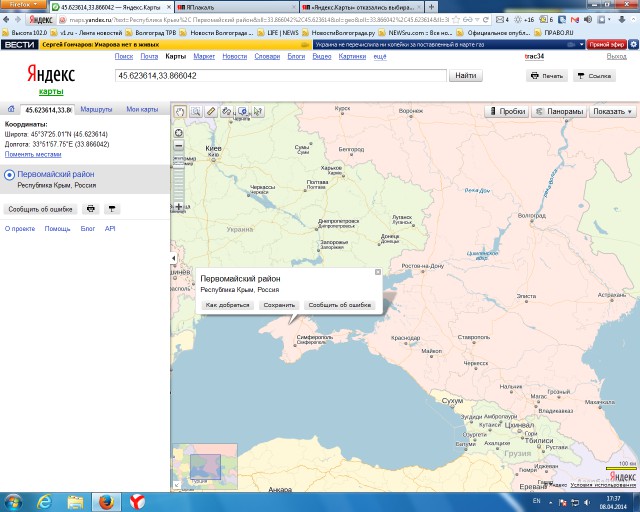Expand the ещё services menu

click(380, 56)
